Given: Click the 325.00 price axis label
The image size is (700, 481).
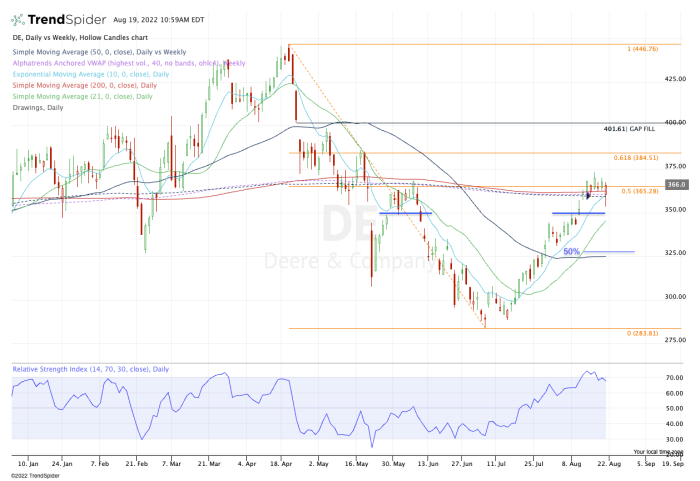Looking at the screenshot, I should click(675, 253).
